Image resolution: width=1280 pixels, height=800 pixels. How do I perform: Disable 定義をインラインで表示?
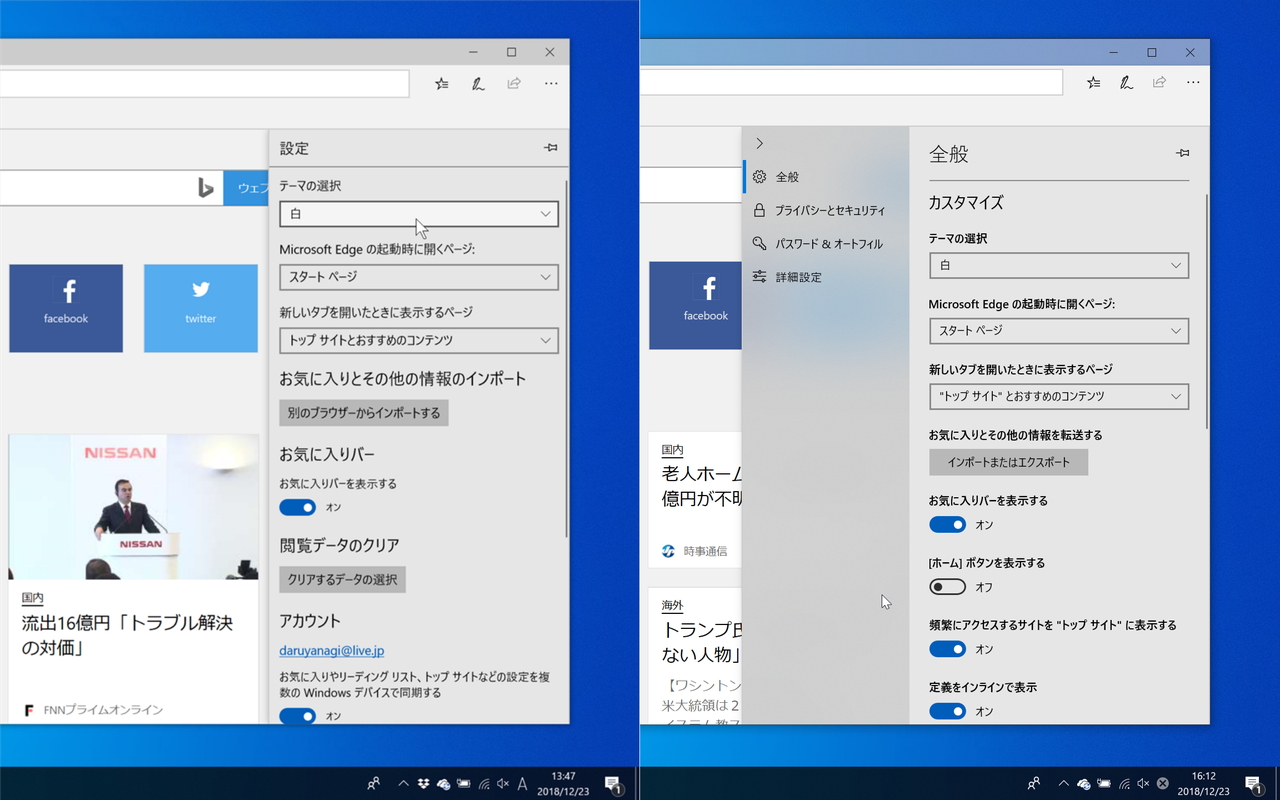coord(947,711)
